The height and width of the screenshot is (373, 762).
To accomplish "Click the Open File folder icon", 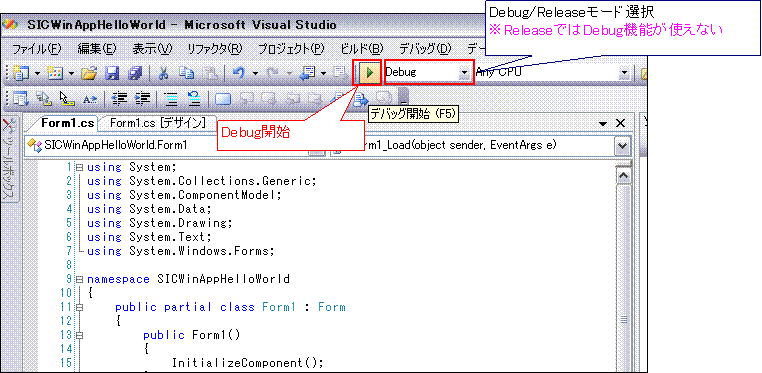I will [x=89, y=73].
